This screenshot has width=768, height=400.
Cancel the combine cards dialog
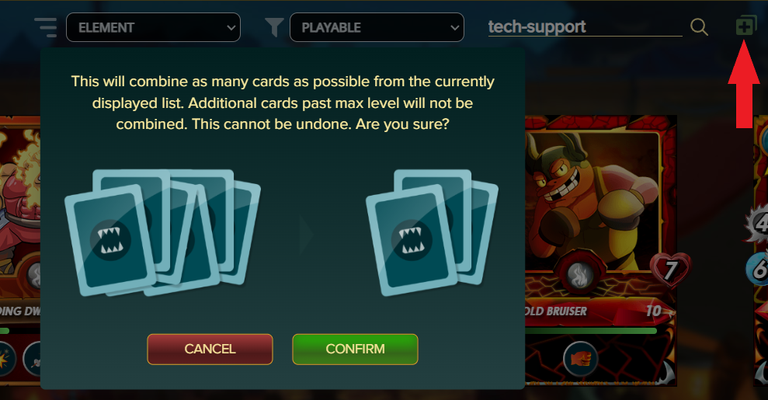(210, 349)
